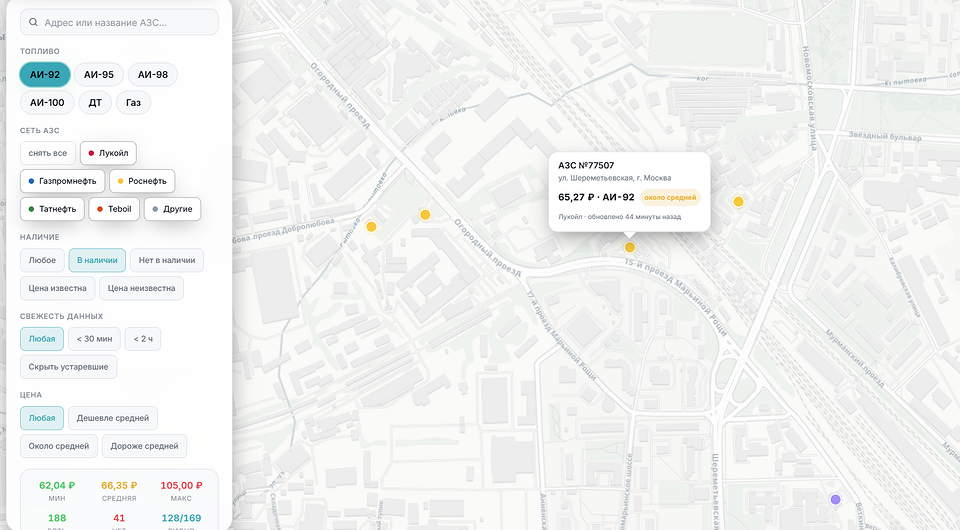This screenshot has width=960, height=530.
Task: Select АИ-100 fuel type
Action: (x=47, y=103)
